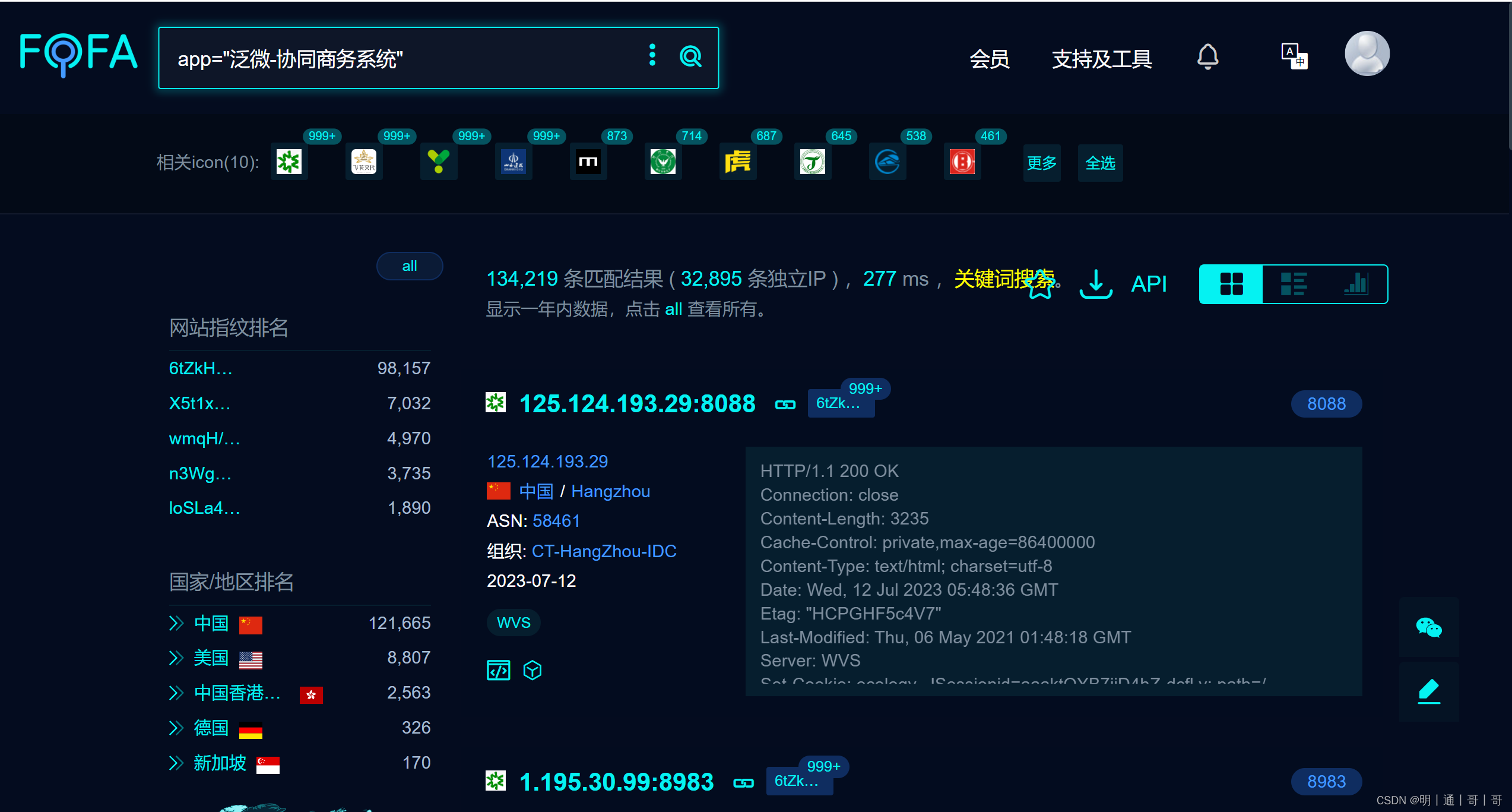Click the product cube icon under 125.124.193.29
The image size is (1512, 812).
[532, 670]
